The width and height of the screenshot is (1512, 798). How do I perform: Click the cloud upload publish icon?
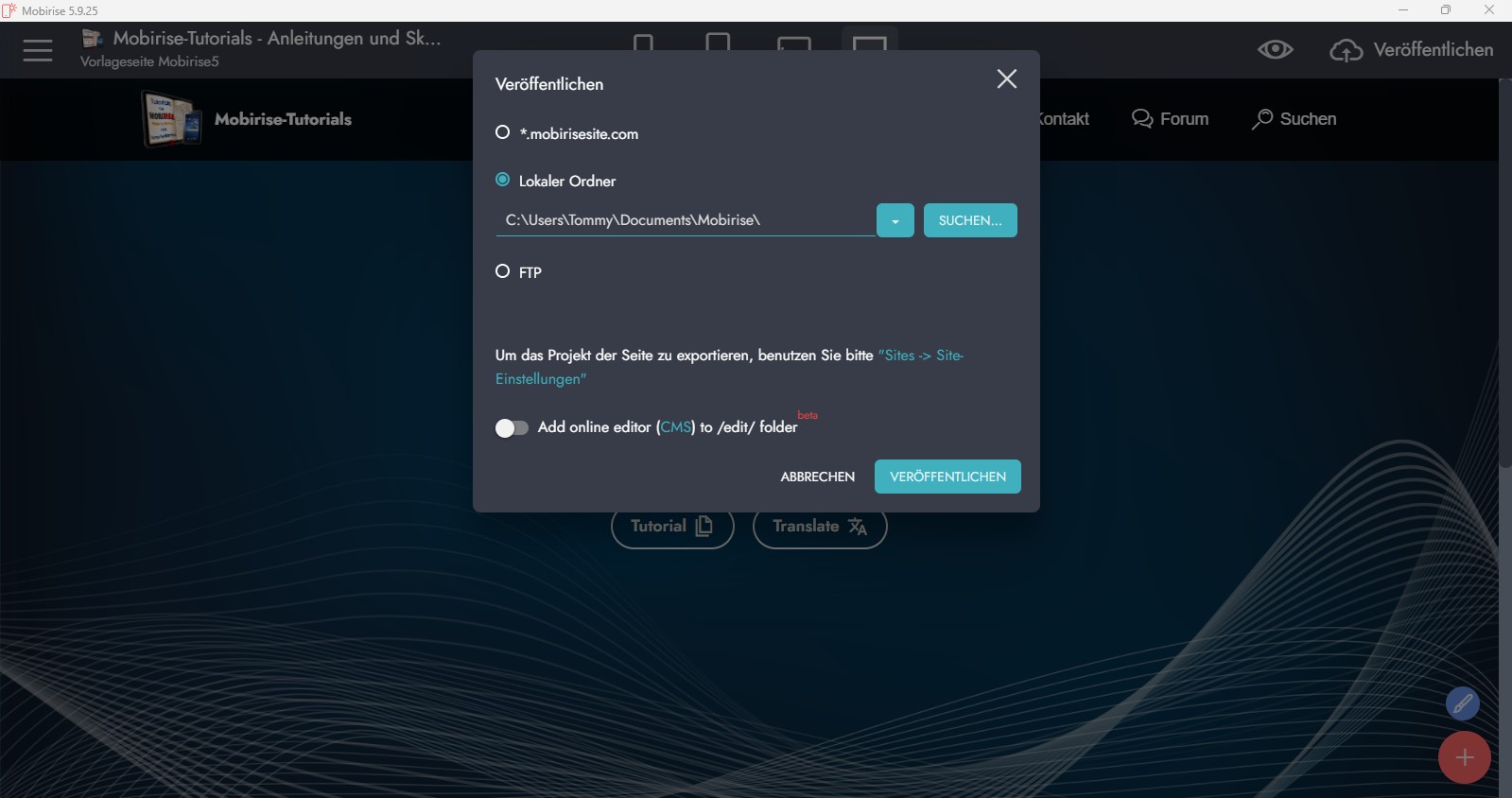pos(1346,50)
